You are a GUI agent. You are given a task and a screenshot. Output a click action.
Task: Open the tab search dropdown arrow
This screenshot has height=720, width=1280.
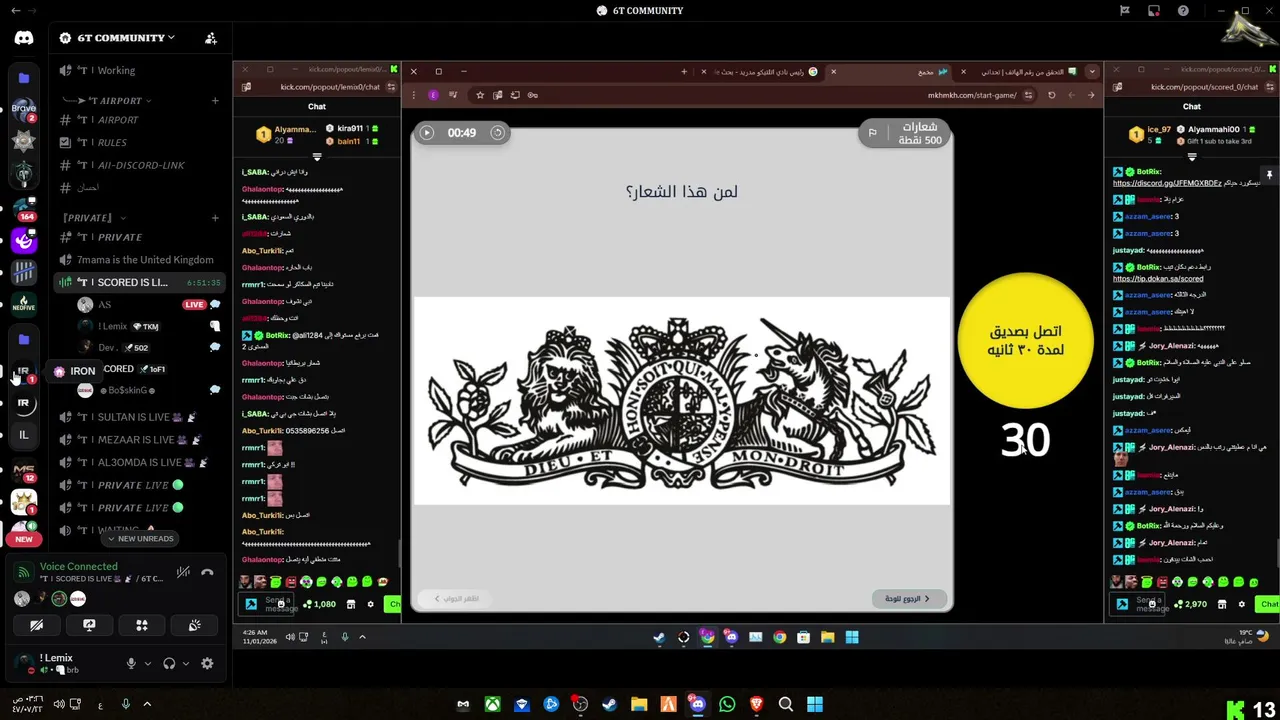1091,71
